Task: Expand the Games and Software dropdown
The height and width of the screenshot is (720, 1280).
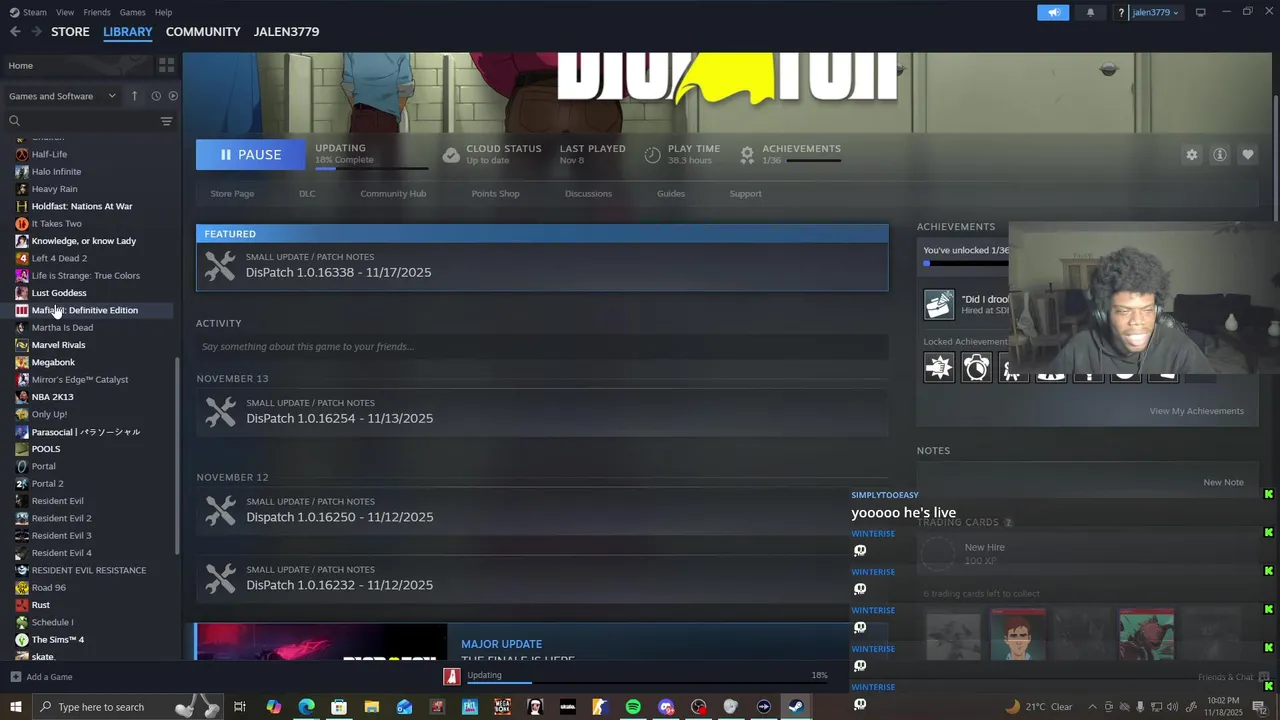Action: (x=62, y=96)
